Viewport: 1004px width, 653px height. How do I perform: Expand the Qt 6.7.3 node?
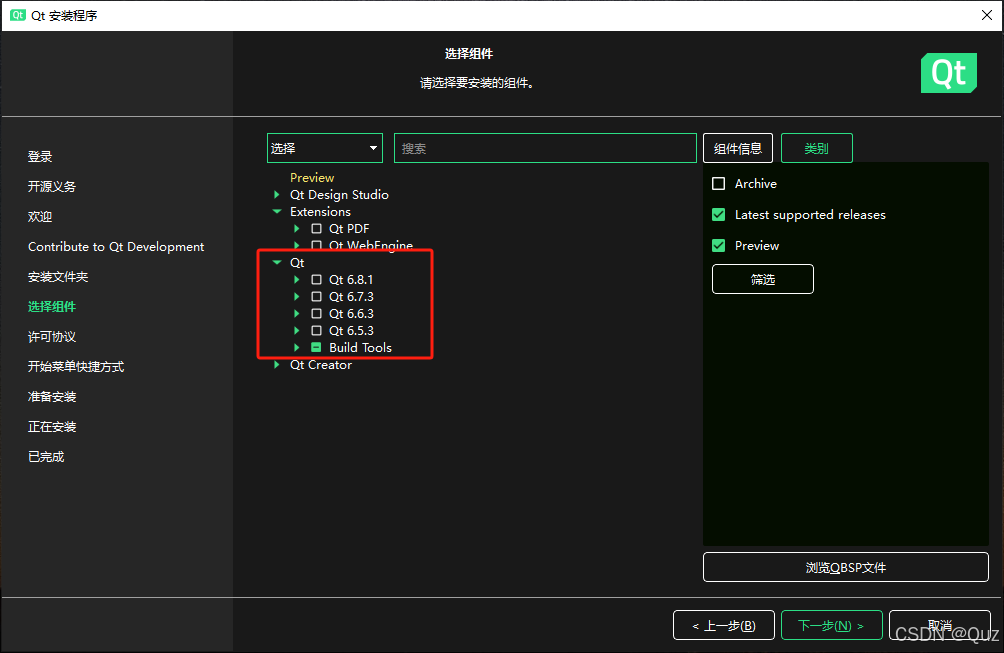[296, 296]
